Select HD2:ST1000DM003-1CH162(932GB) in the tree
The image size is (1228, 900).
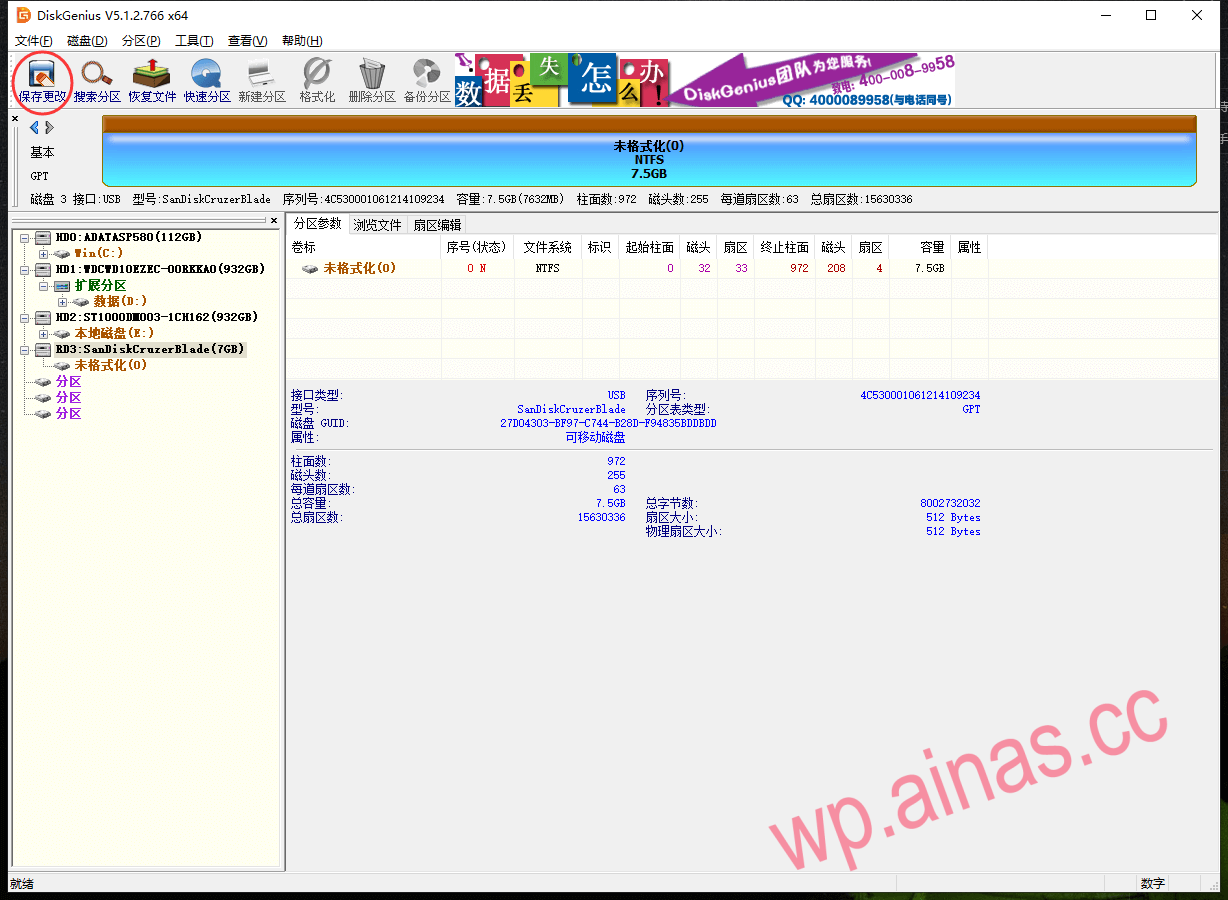[x=157, y=318]
